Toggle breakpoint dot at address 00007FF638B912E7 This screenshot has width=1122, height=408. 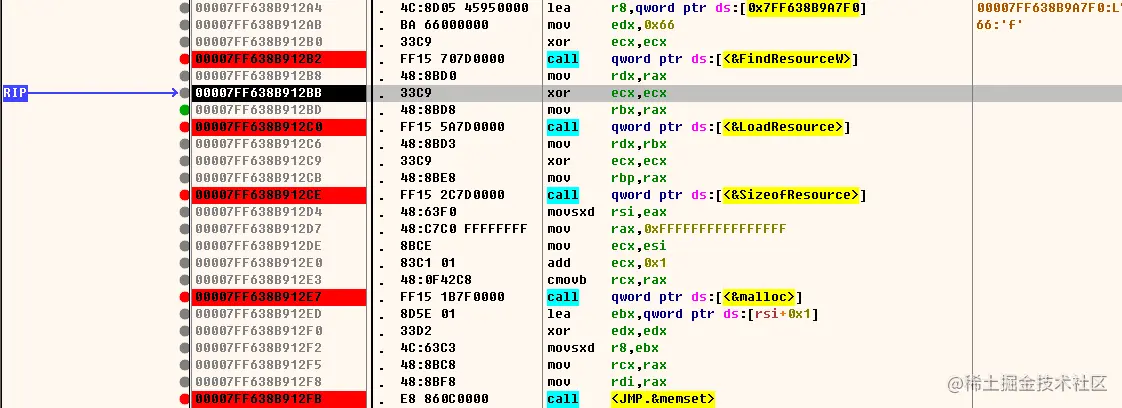pos(185,296)
